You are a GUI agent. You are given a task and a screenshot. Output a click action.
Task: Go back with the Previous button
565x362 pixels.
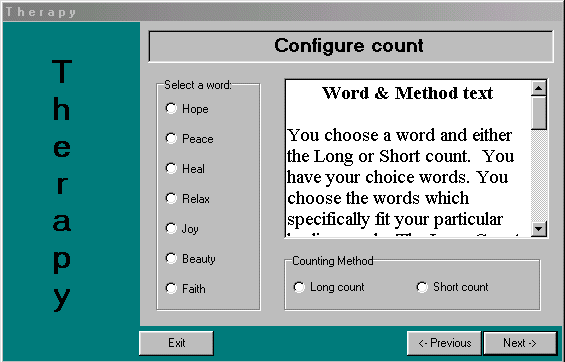click(x=444, y=343)
